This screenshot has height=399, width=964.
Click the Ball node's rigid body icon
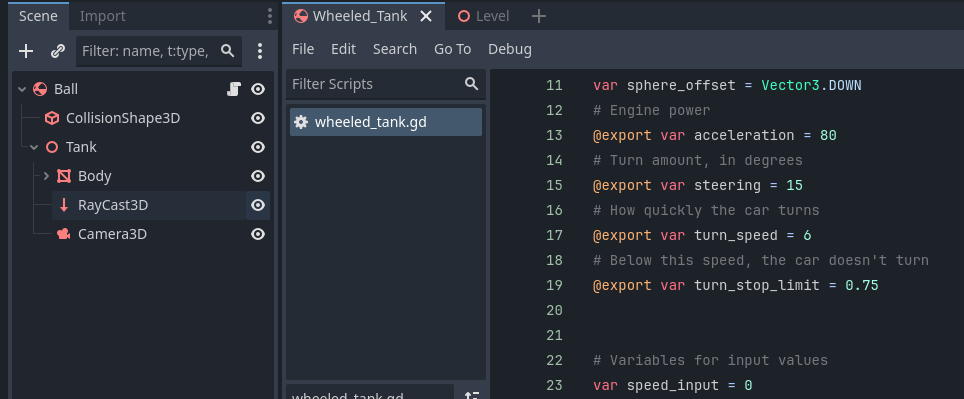click(x=40, y=89)
